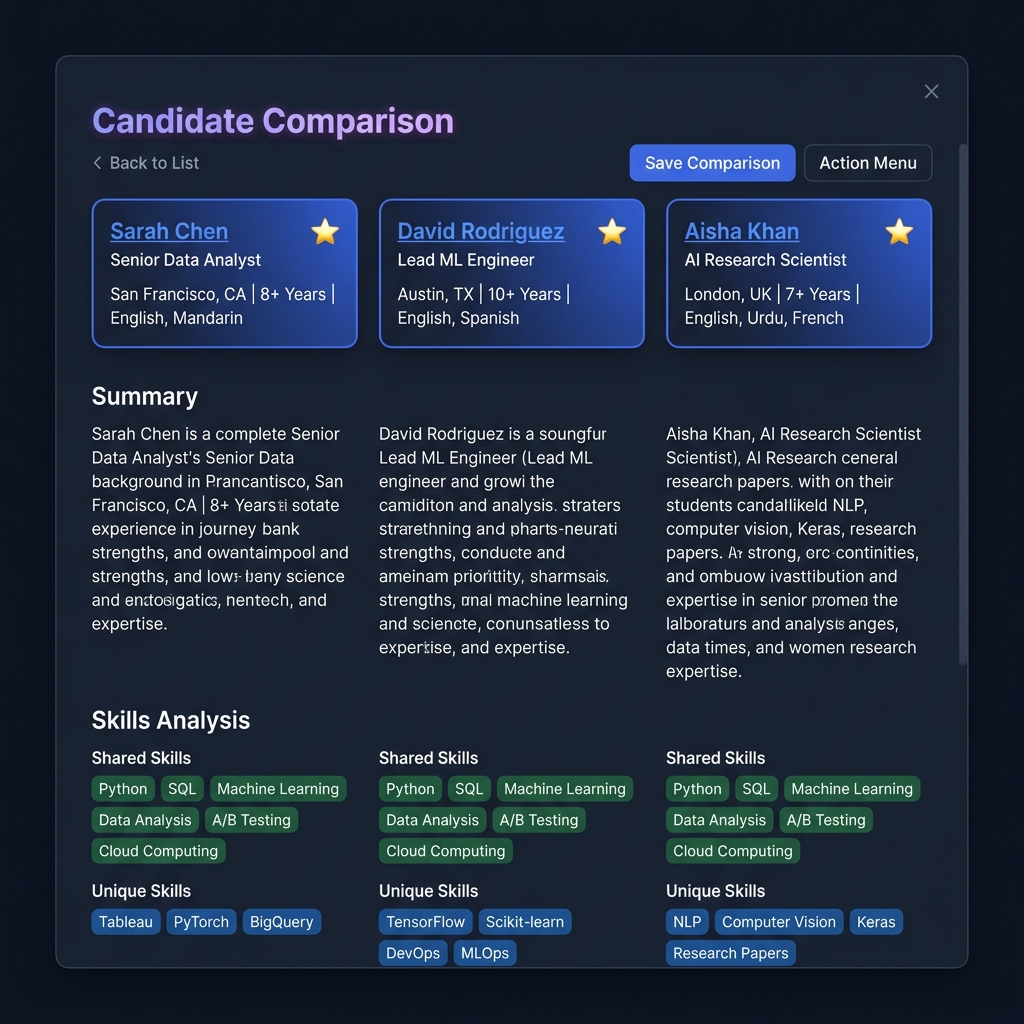The width and height of the screenshot is (1024, 1024).
Task: Open the Action Menu
Action: tap(867, 162)
